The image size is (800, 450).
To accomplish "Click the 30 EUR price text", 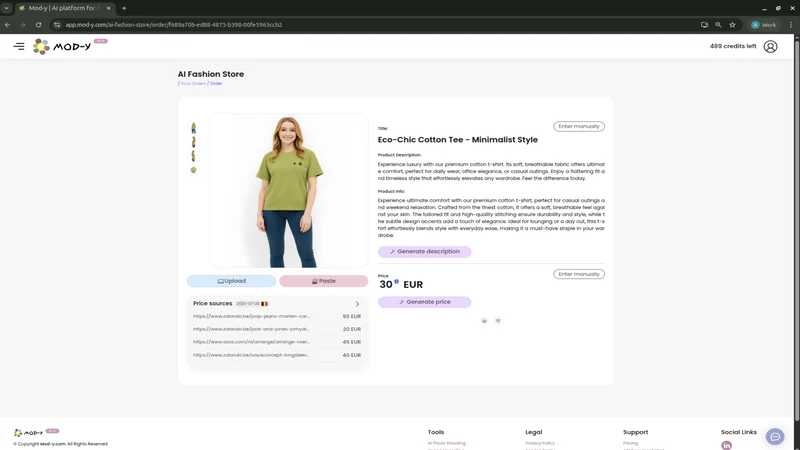I will [x=401, y=285].
